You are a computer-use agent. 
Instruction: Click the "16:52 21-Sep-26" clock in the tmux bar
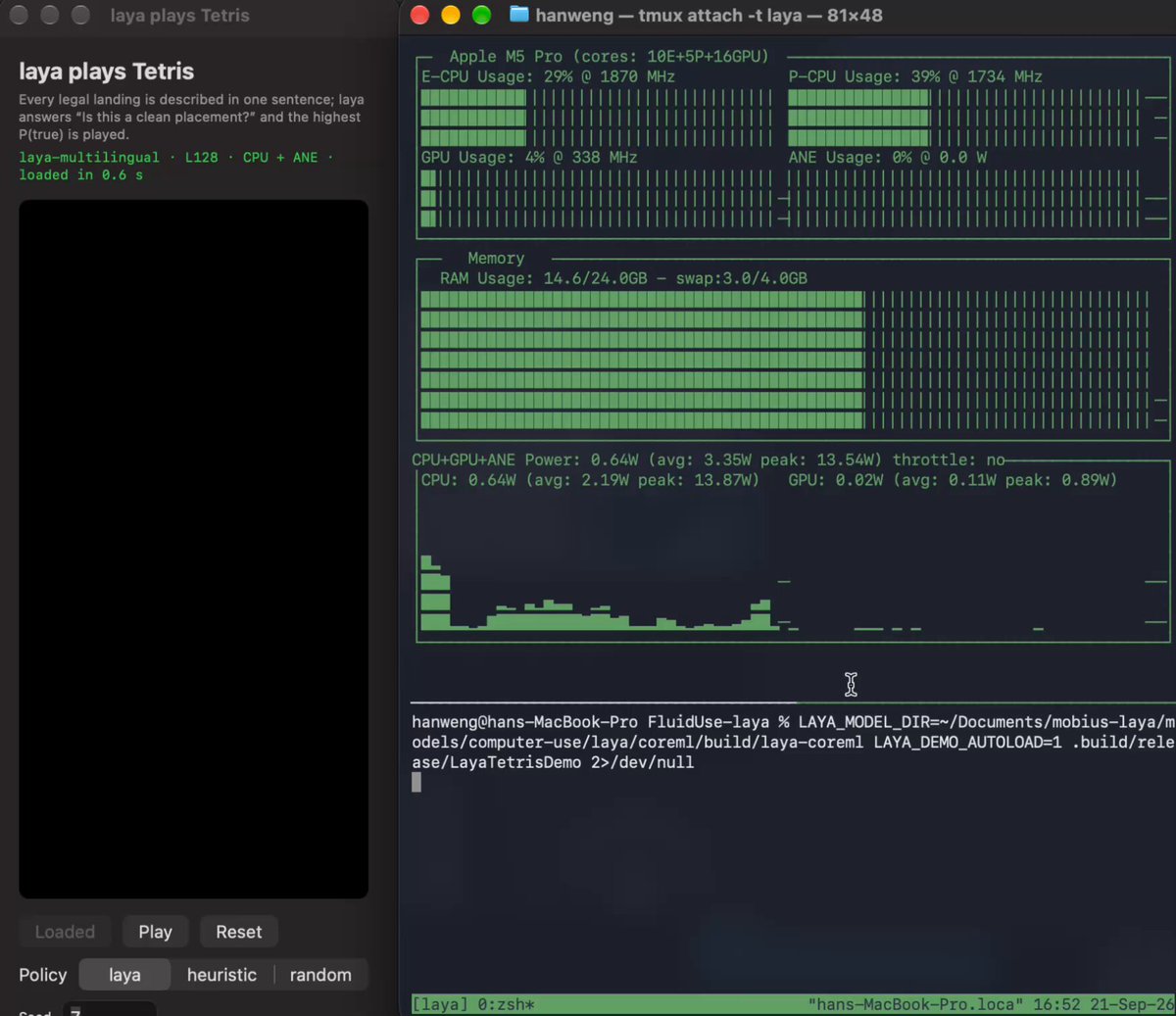click(1102, 1004)
